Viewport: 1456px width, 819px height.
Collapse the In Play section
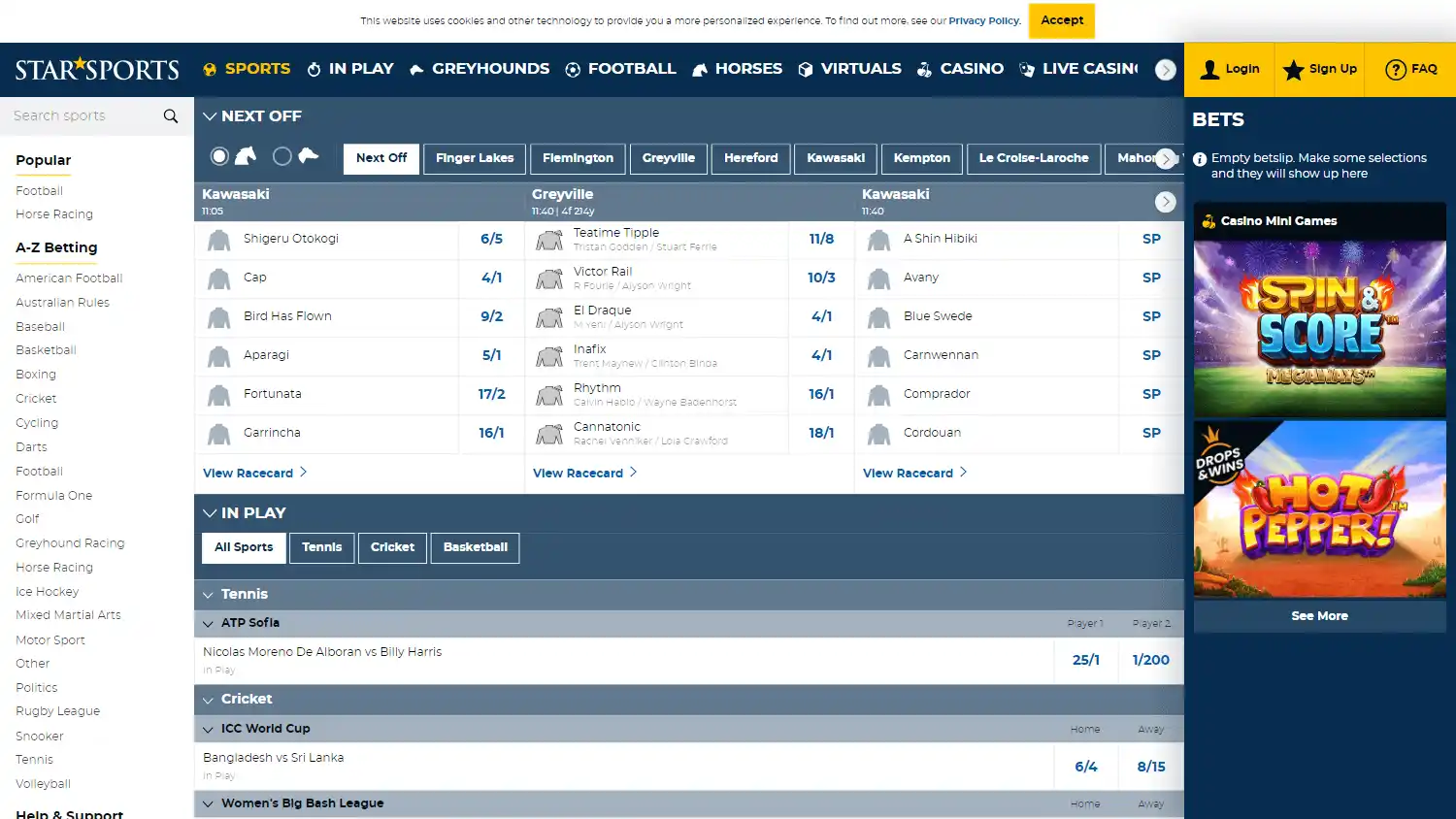[x=209, y=513]
